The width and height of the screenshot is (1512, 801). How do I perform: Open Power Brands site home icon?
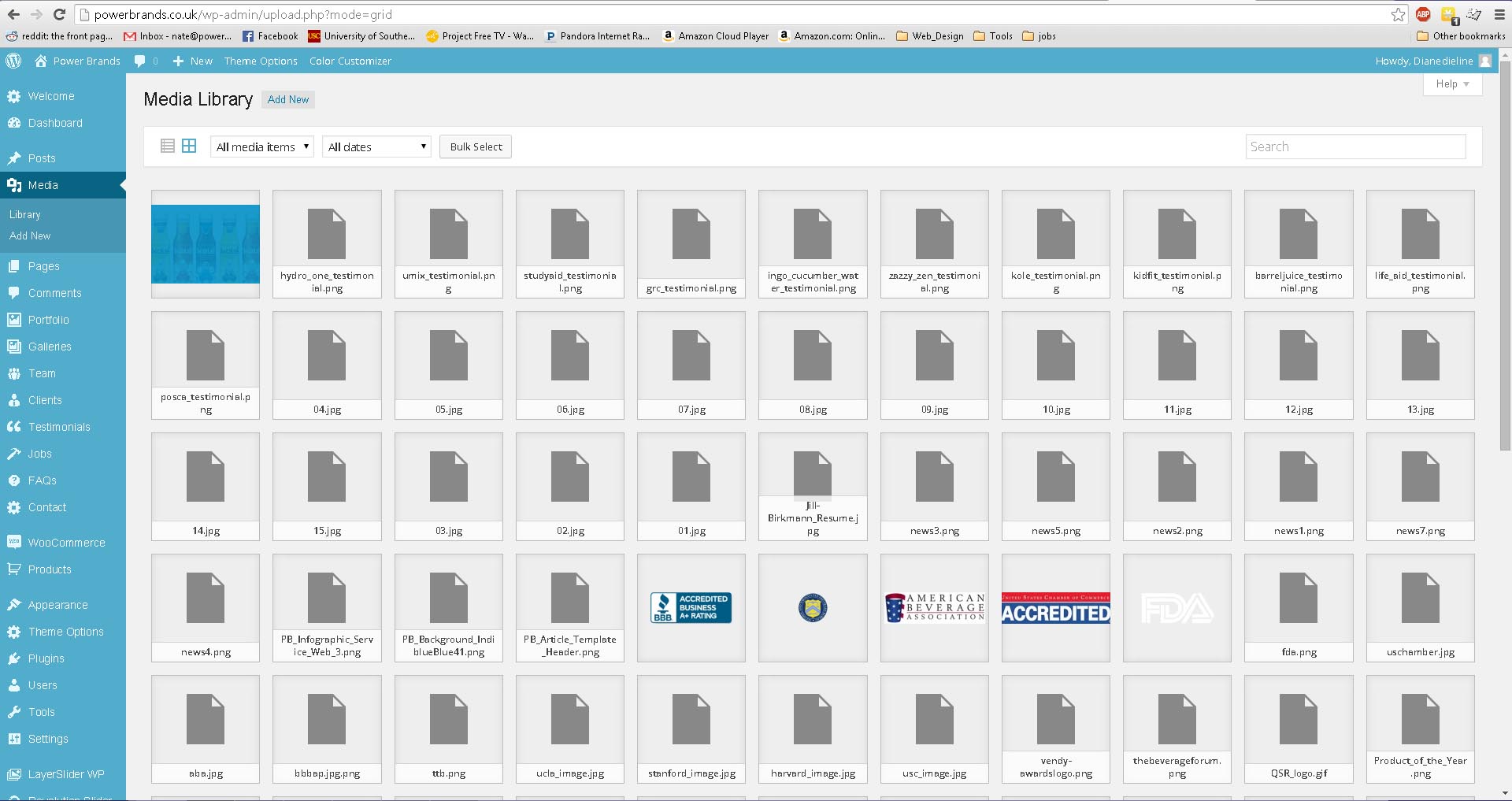41,61
